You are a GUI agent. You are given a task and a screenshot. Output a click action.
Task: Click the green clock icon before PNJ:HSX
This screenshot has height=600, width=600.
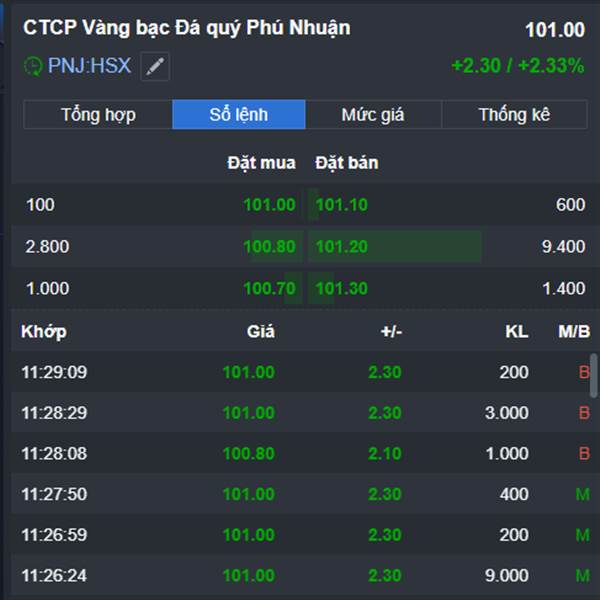[33, 67]
